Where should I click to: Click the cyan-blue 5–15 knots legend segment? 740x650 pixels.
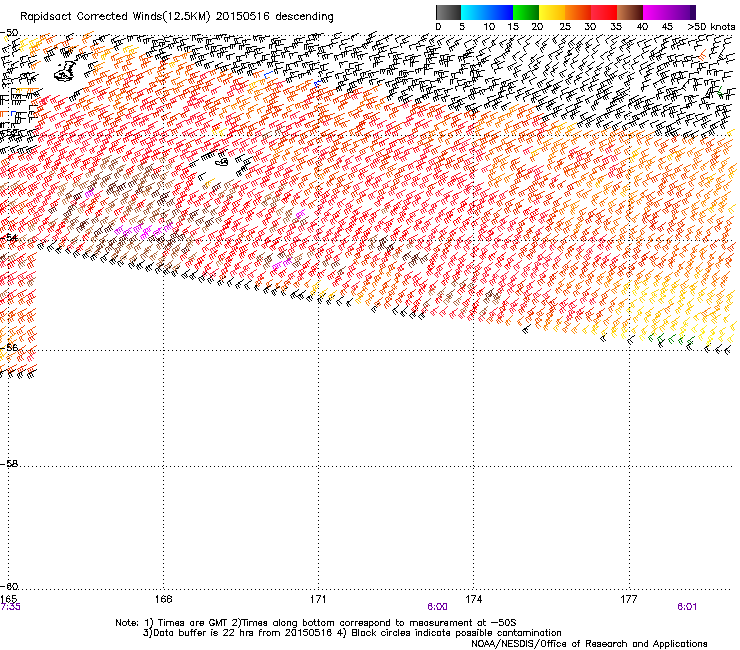click(487, 12)
